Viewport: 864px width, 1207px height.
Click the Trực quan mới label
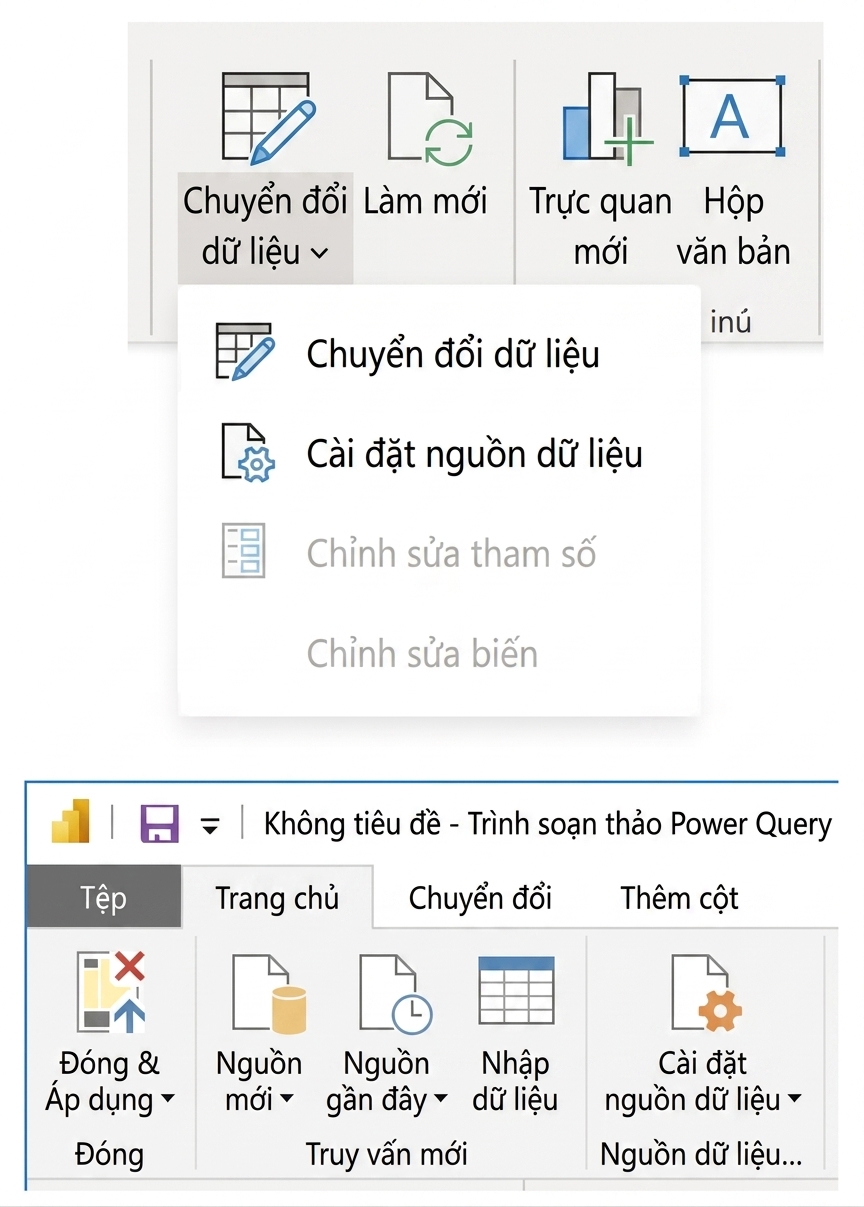coord(600,227)
